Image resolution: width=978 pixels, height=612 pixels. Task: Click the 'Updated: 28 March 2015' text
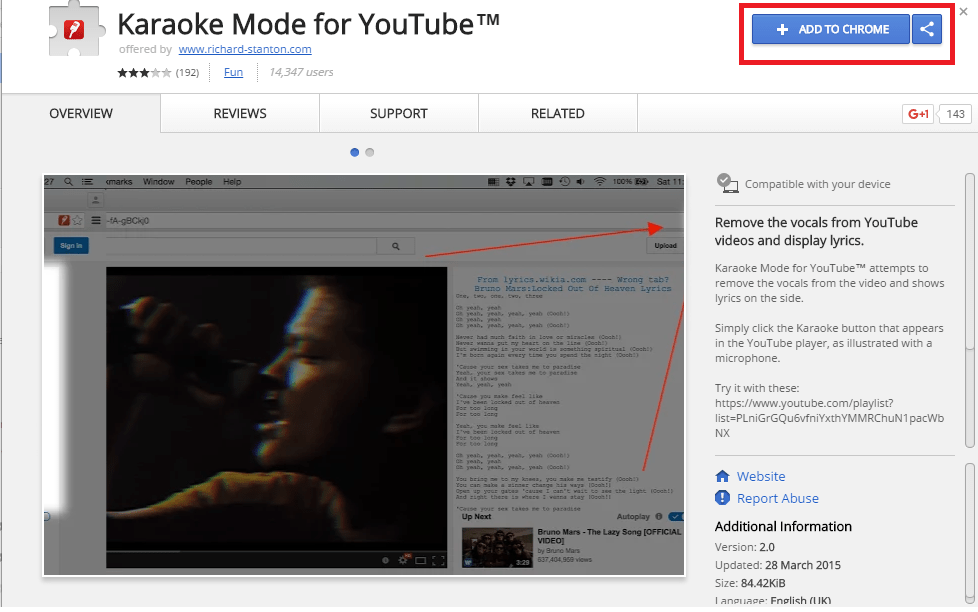[778, 565]
